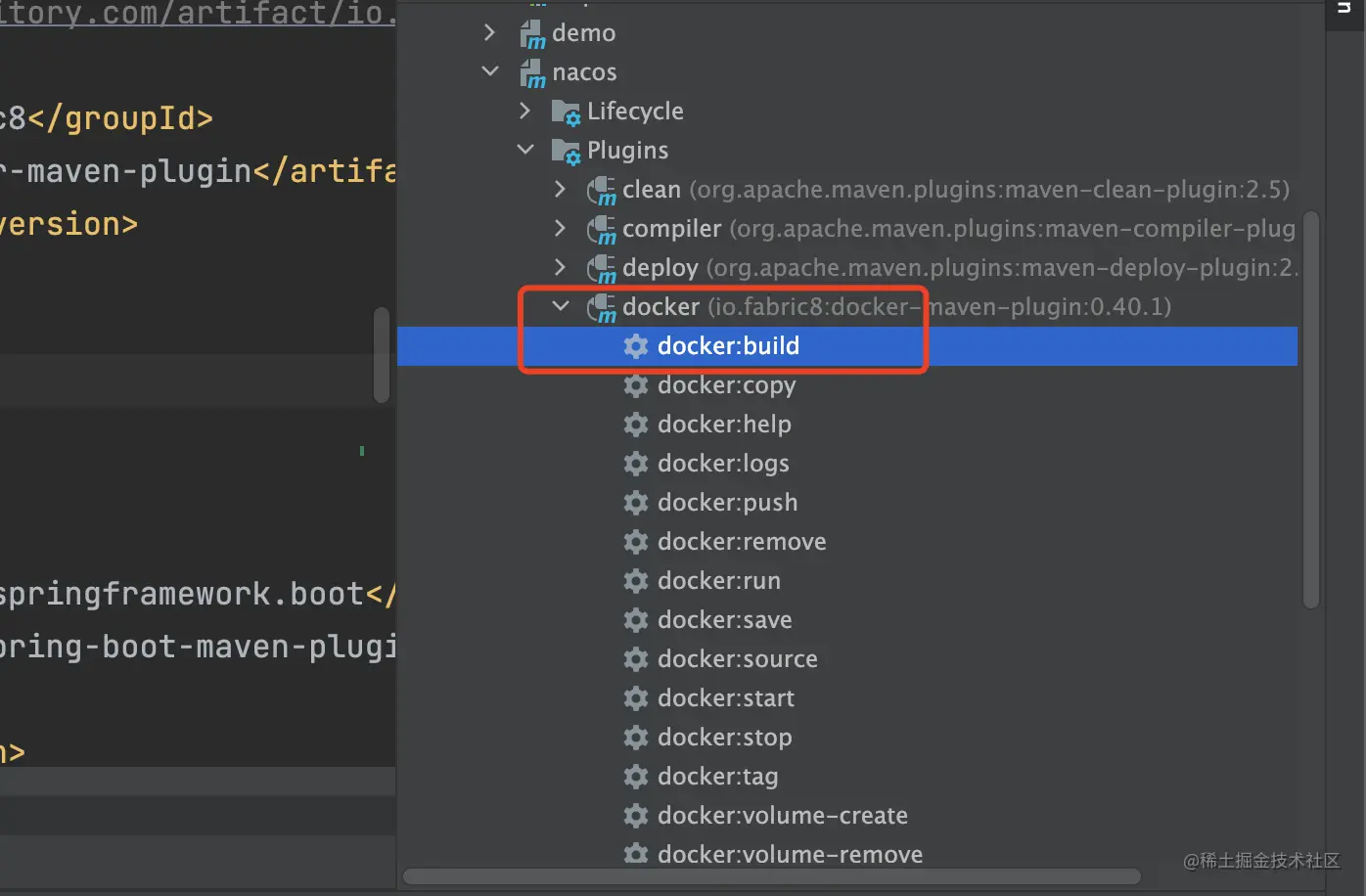
Task: Click the Maven panel vertical scrollbar
Action: tap(1311, 411)
